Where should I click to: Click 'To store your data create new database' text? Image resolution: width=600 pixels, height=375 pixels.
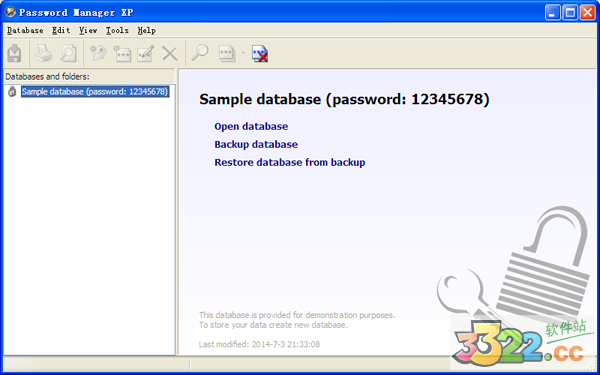point(273,325)
